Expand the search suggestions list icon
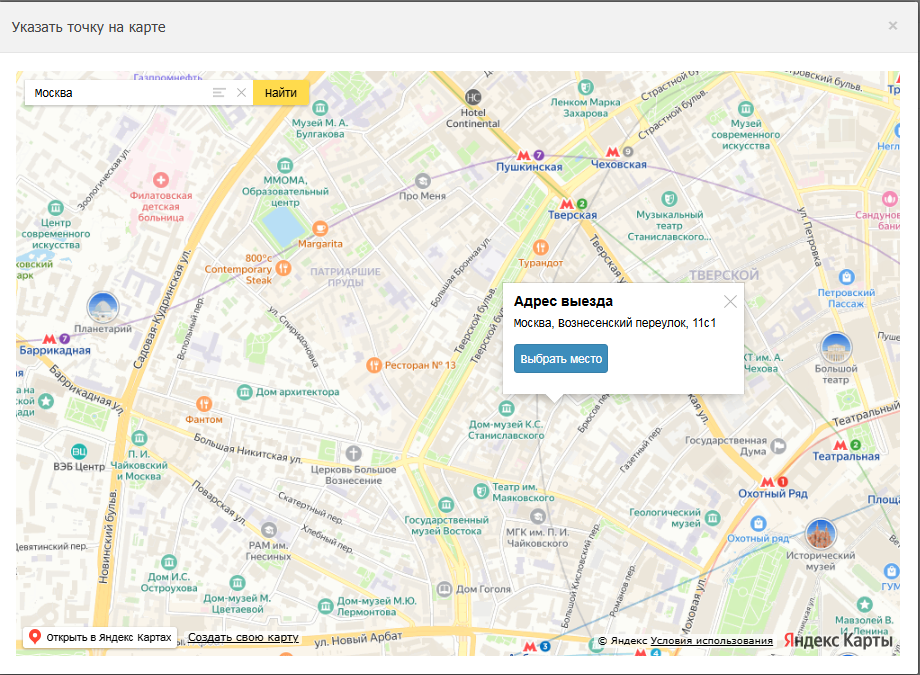Image resolution: width=920 pixels, height=675 pixels. (x=219, y=93)
